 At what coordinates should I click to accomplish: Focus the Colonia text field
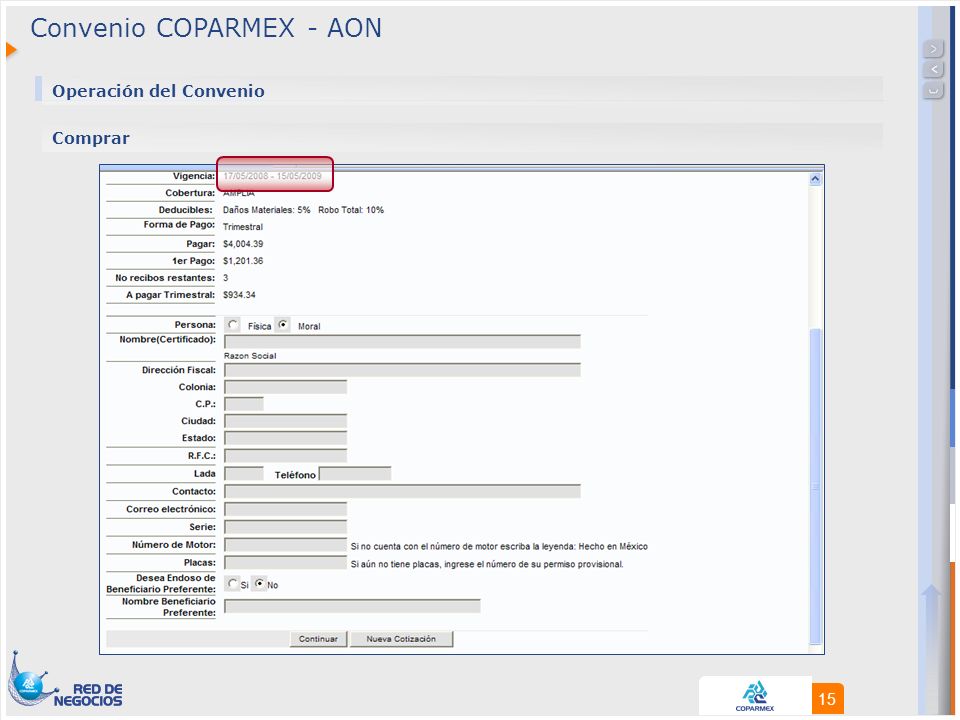tap(285, 387)
